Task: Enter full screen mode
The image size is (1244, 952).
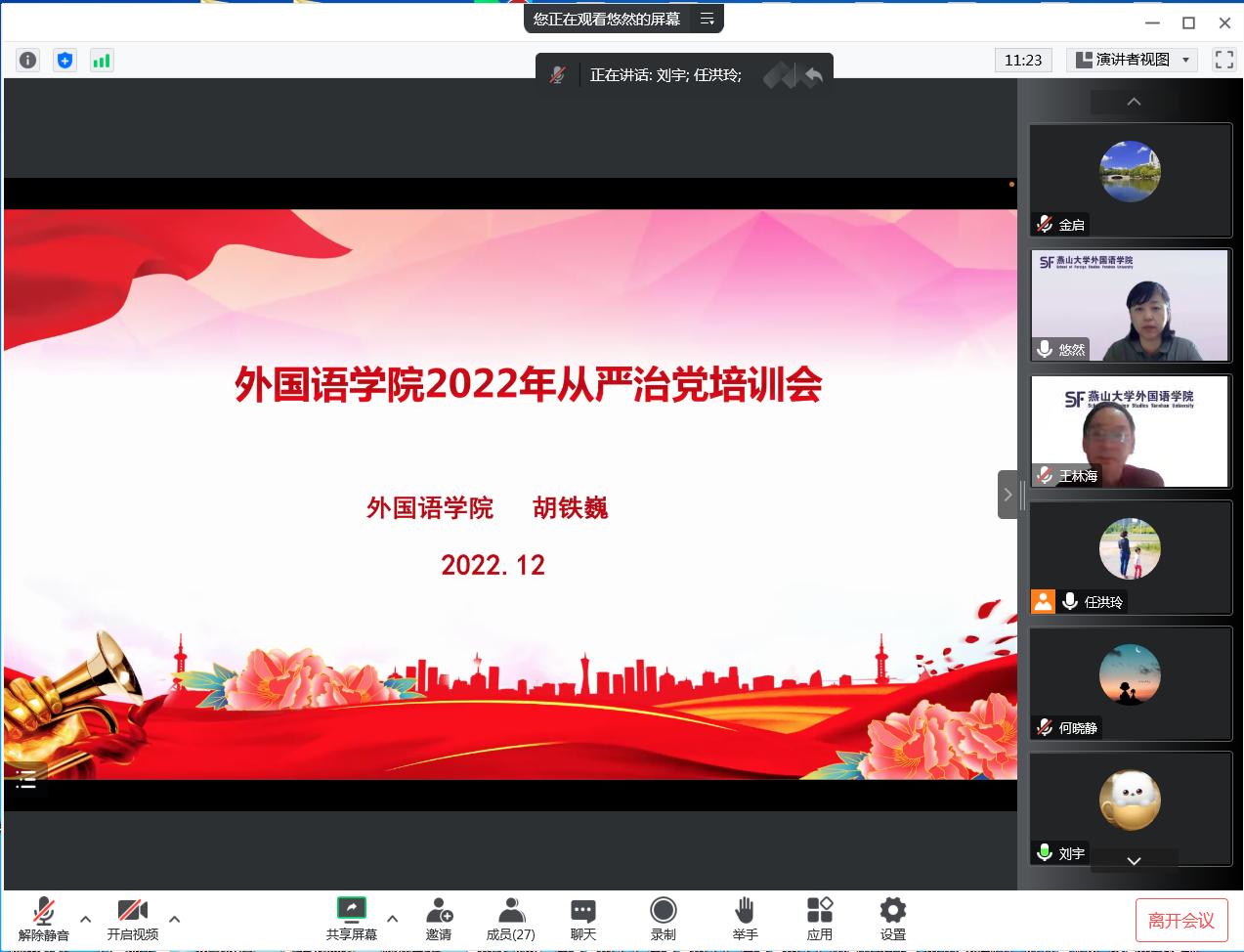Action: (1223, 60)
